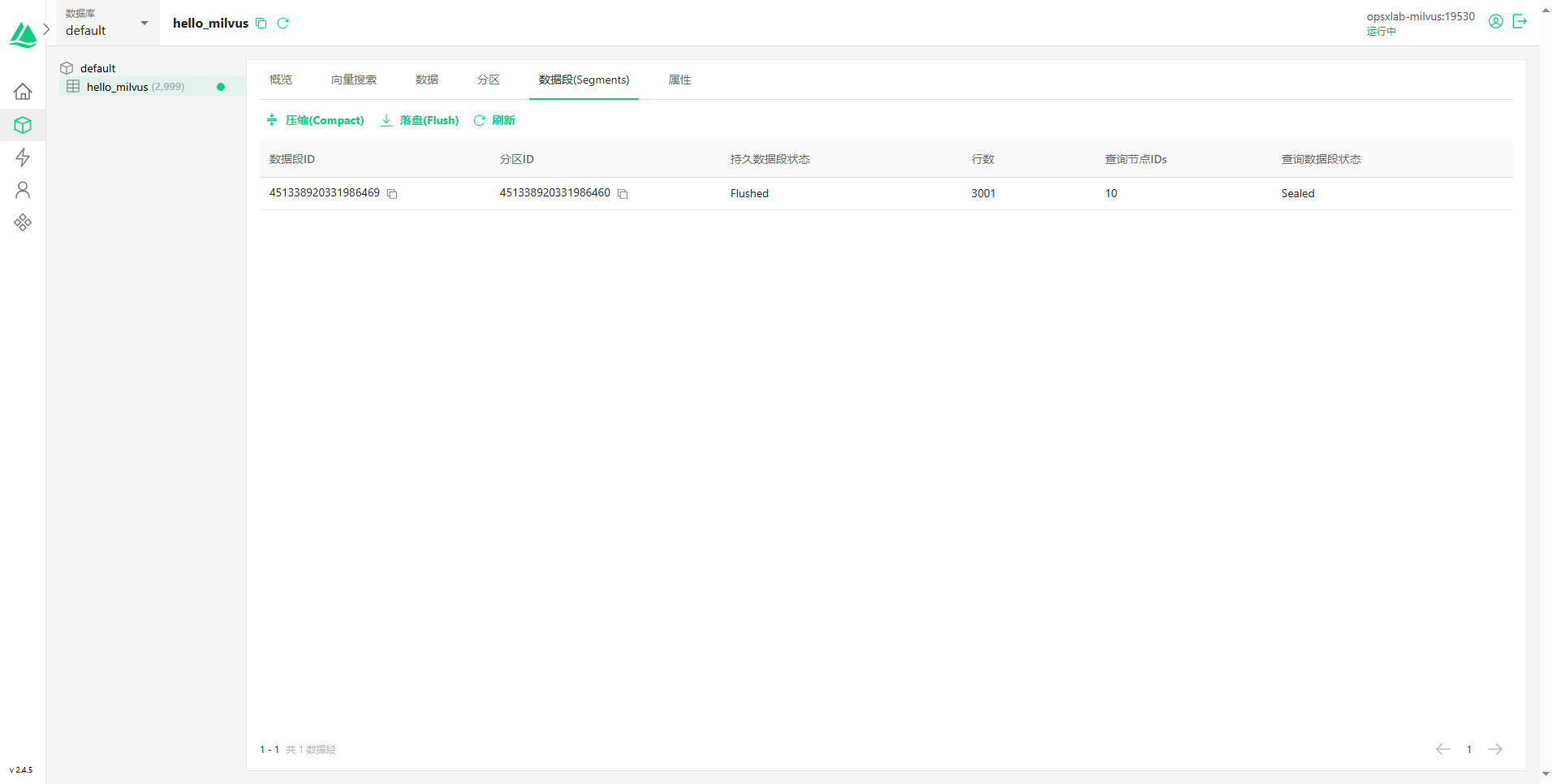Switch to the 分区 tab
Image resolution: width=1552 pixels, height=784 pixels.
[489, 80]
